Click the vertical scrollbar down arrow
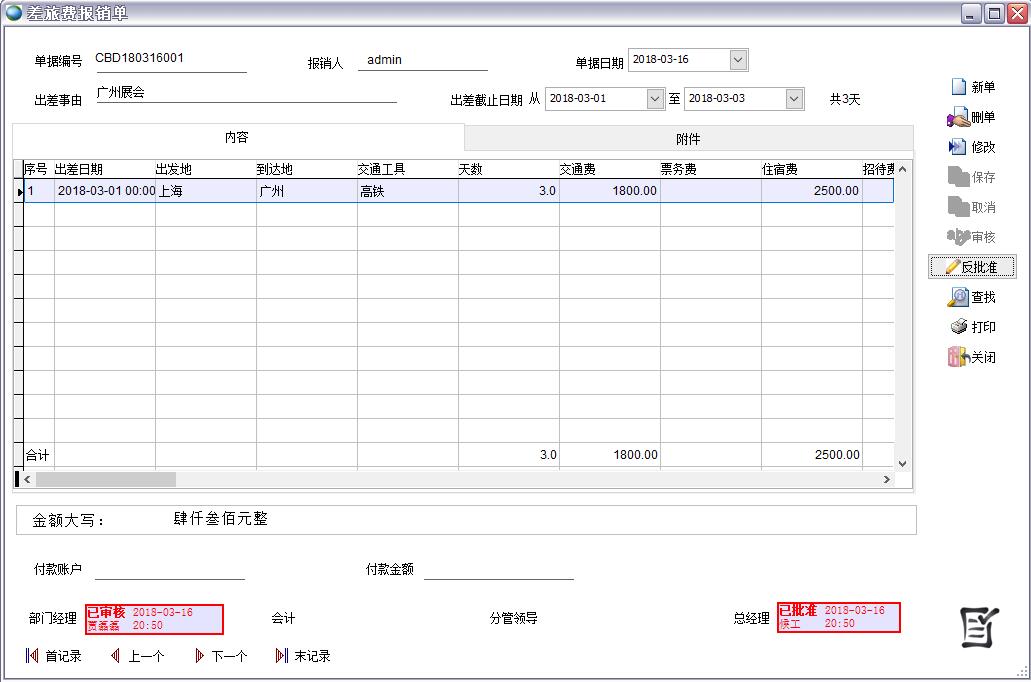The width and height of the screenshot is (1031, 682). [903, 463]
